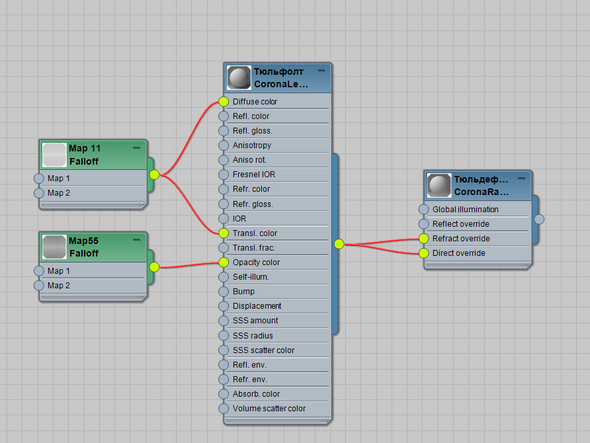Click the Map55 Falloff output socket

click(x=154, y=267)
